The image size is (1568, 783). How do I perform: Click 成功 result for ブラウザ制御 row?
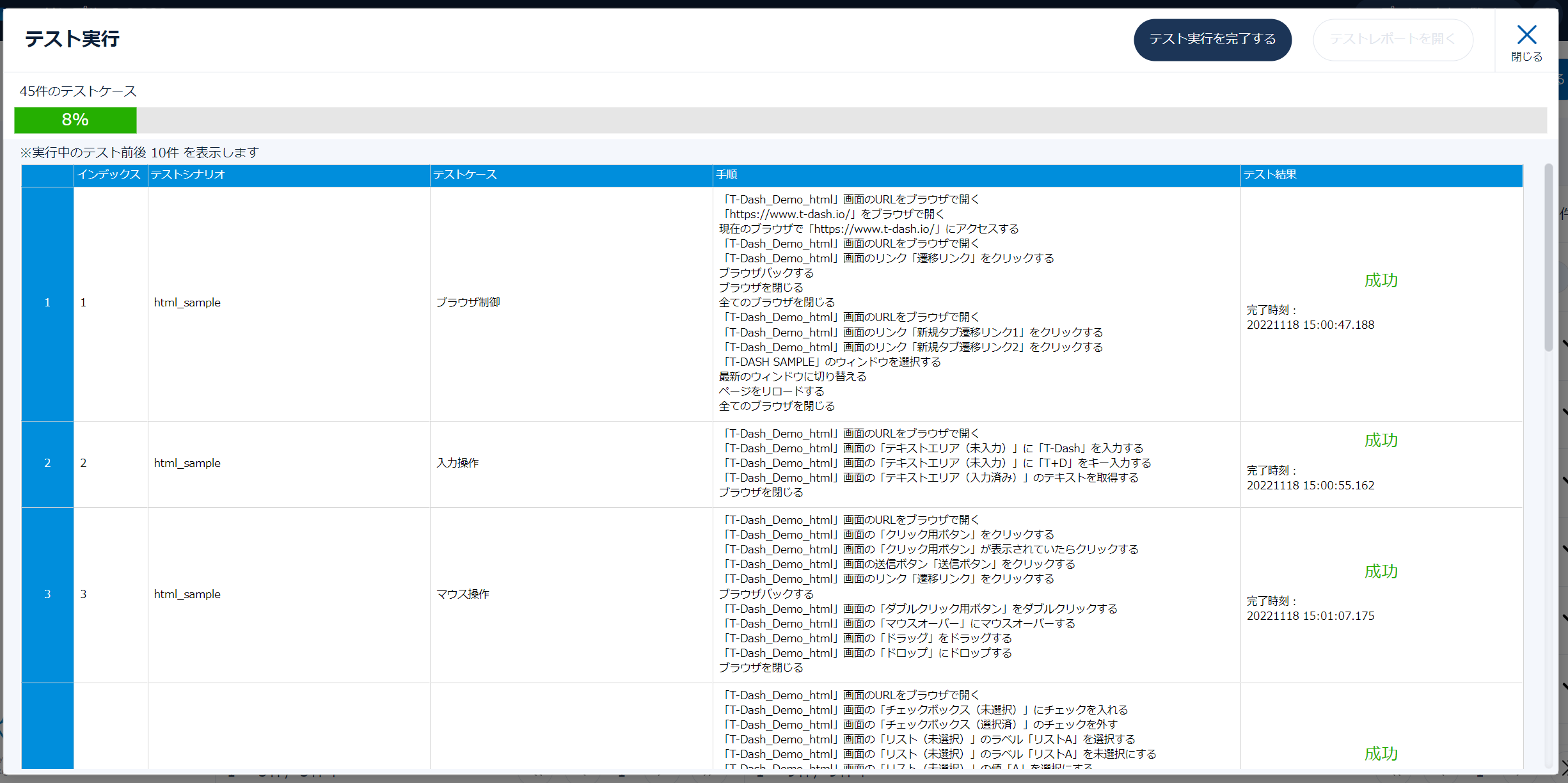[x=1381, y=280]
